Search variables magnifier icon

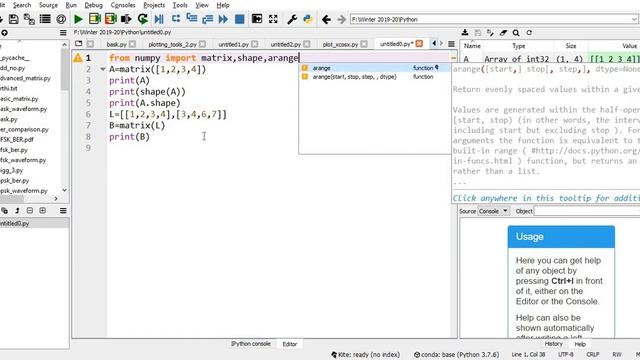(x=516, y=33)
